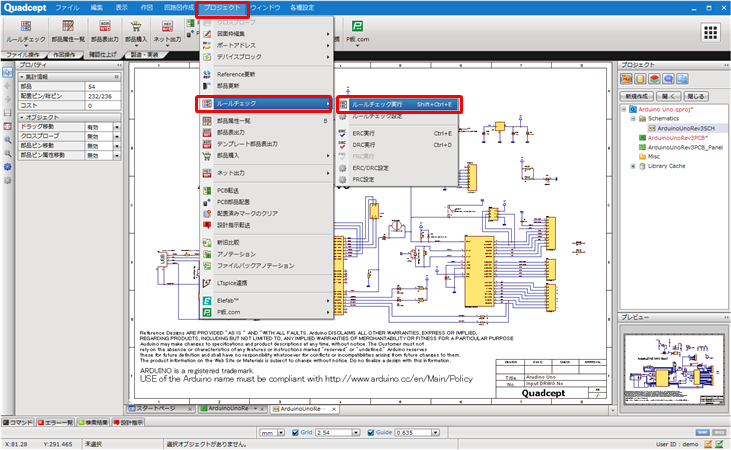The height and width of the screenshot is (450, 731).
Task: Open the grid apps icon at top right
Action: [x=710, y=33]
